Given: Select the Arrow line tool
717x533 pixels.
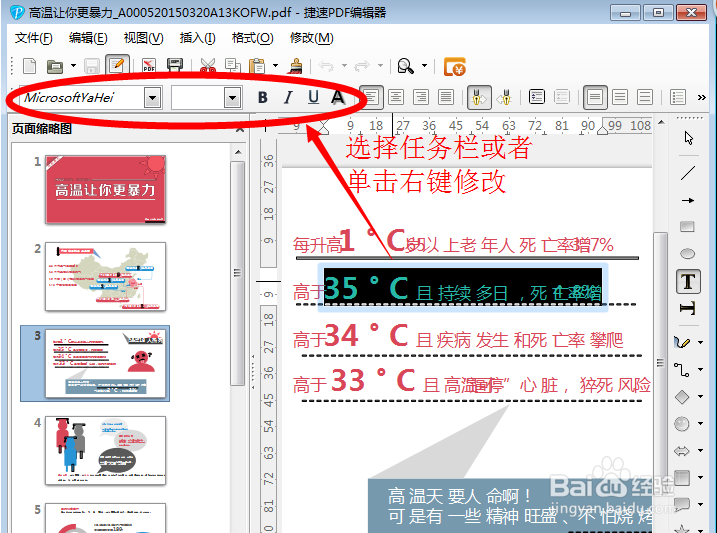Looking at the screenshot, I should 688,200.
